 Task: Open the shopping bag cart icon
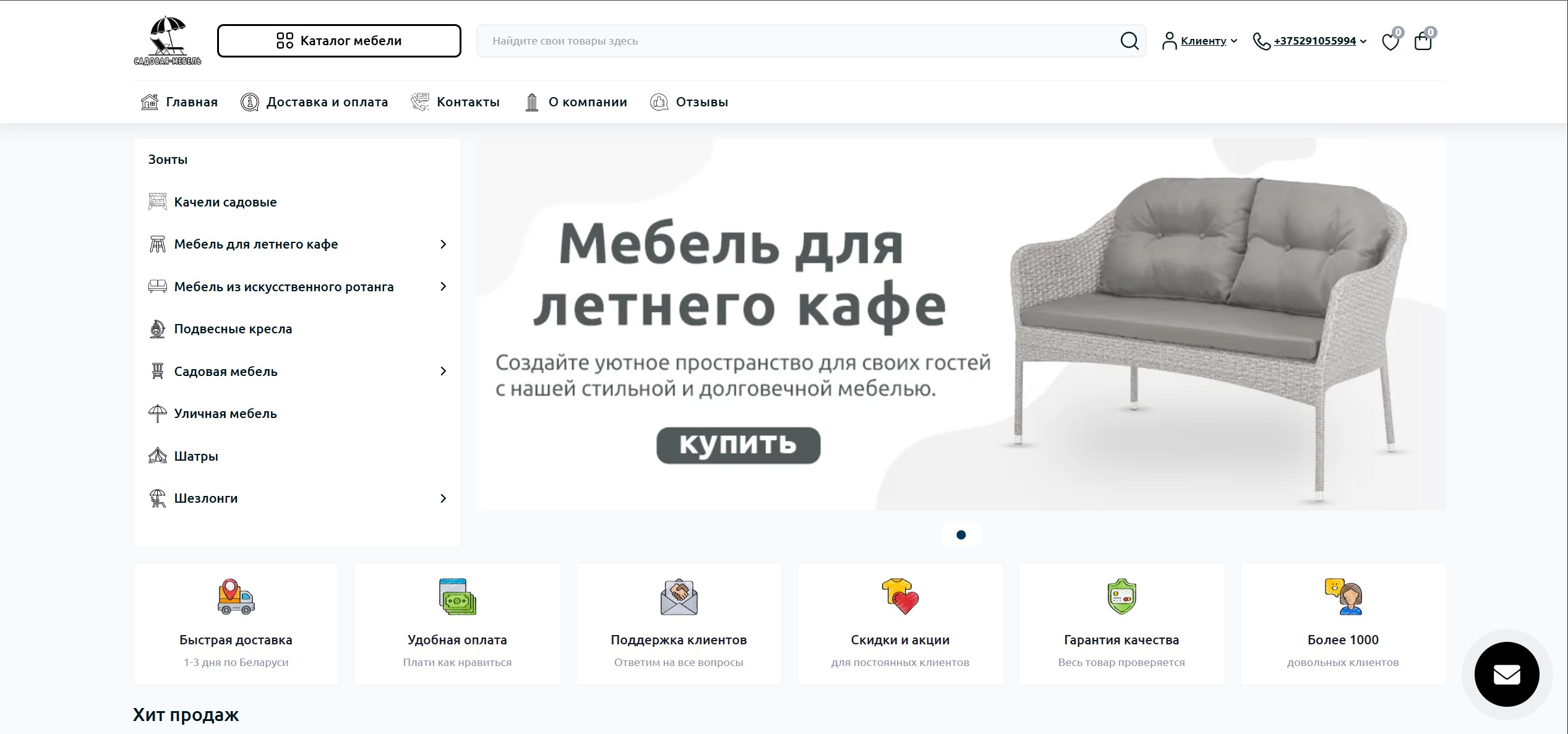[x=1423, y=41]
